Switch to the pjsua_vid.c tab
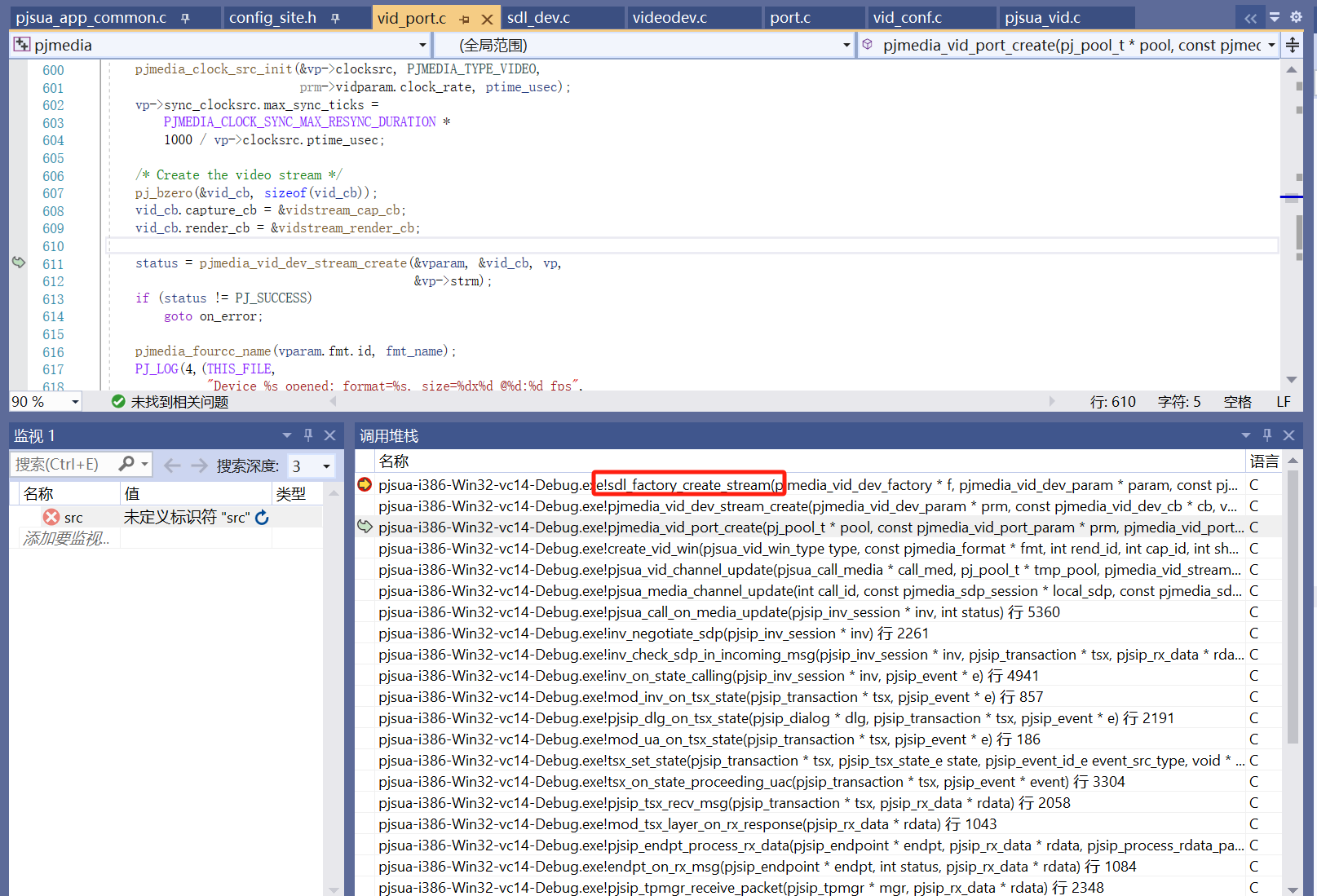The image size is (1317, 896). pos(1042,18)
